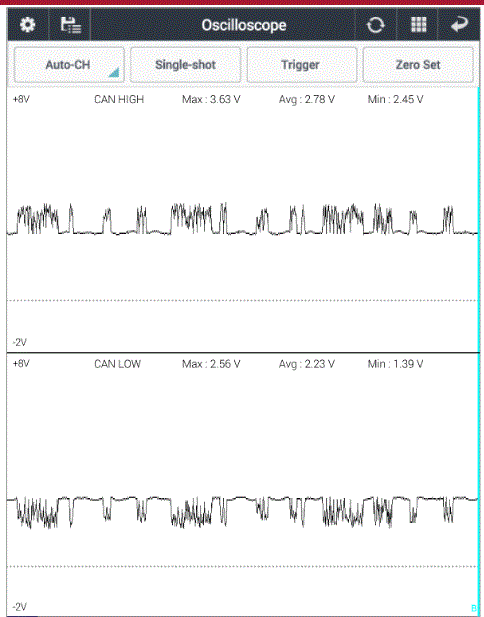Click the CAN HIGH channel label
Screen dimensions: 484x617
pos(119,100)
